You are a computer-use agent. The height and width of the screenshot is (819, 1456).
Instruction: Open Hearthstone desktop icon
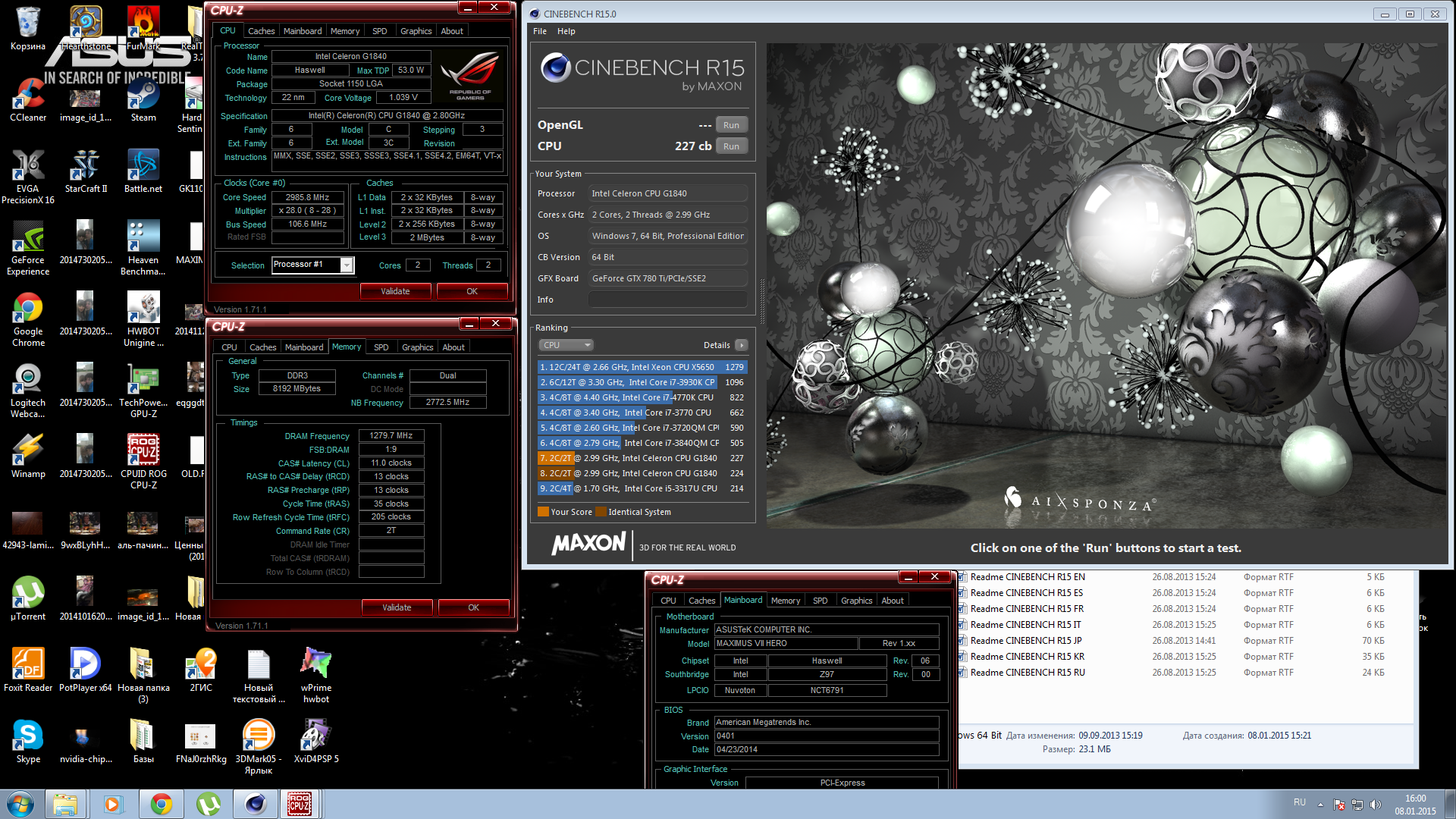click(x=86, y=29)
